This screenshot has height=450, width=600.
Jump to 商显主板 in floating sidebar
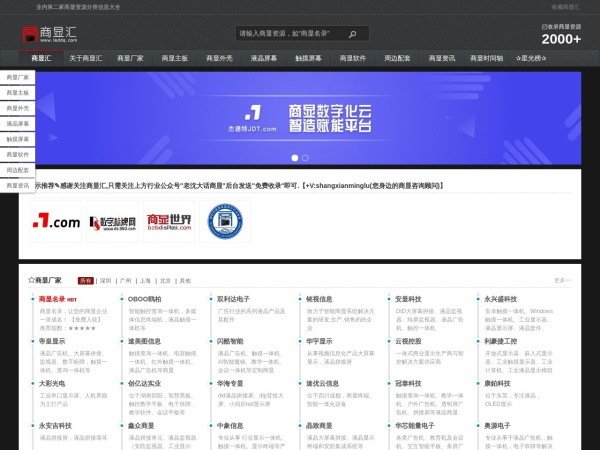pos(18,93)
